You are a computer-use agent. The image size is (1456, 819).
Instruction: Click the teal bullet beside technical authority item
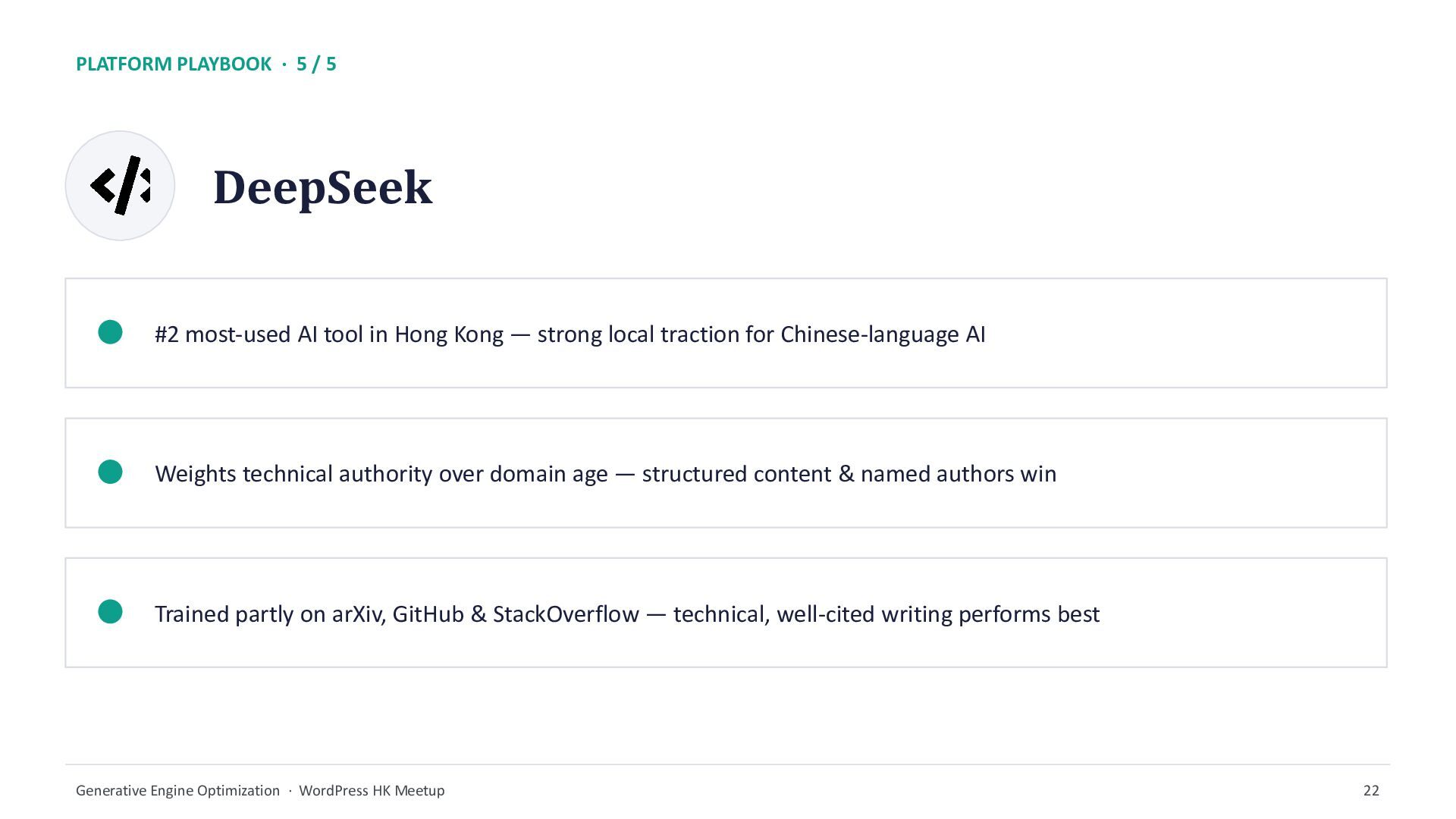tap(111, 472)
